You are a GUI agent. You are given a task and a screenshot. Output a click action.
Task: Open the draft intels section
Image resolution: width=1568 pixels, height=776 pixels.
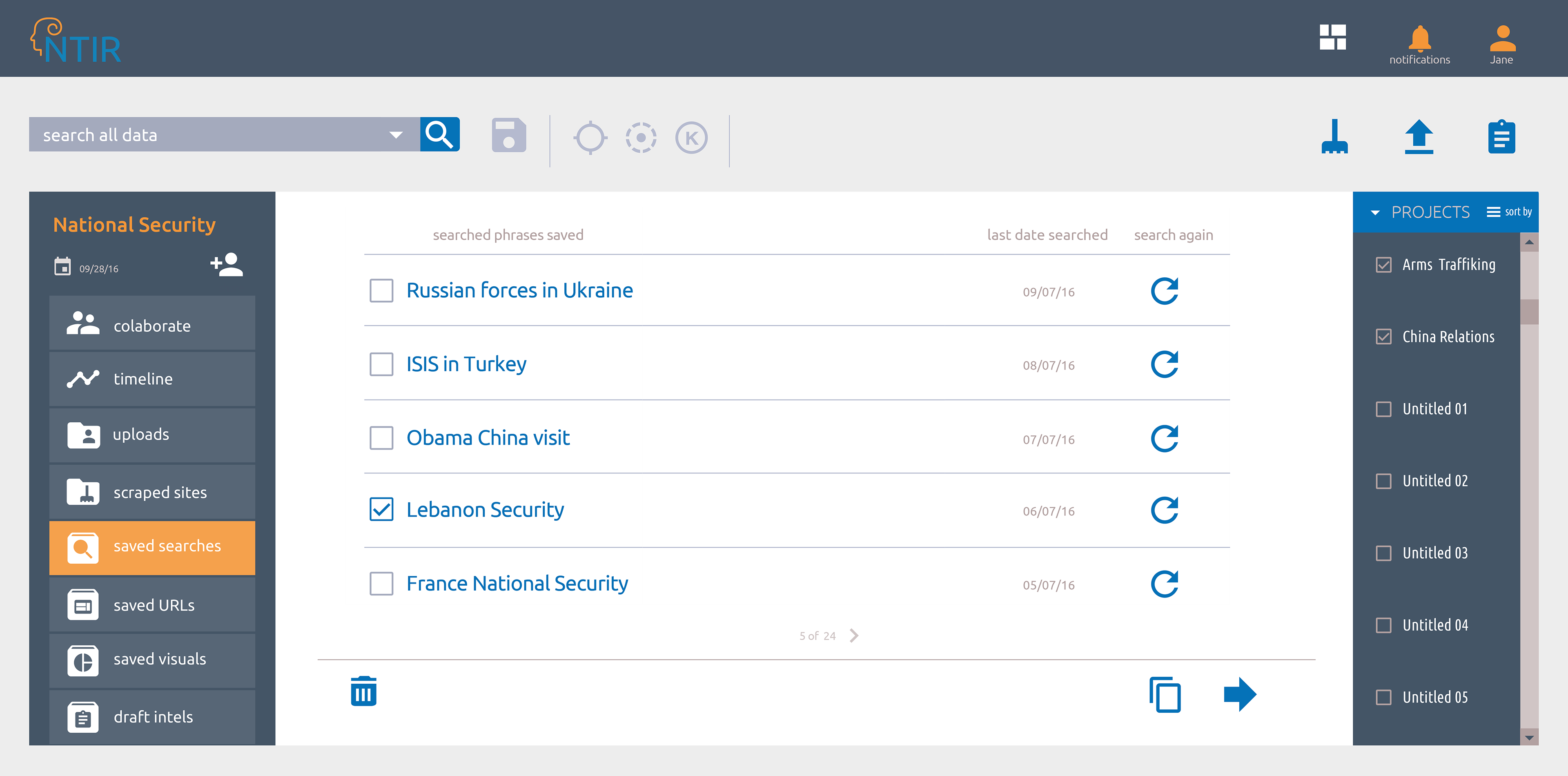(x=152, y=717)
